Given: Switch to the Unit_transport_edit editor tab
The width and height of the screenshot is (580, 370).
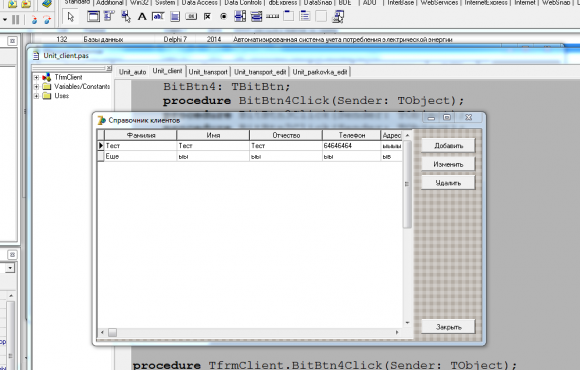Looking at the screenshot, I should tap(260, 72).
